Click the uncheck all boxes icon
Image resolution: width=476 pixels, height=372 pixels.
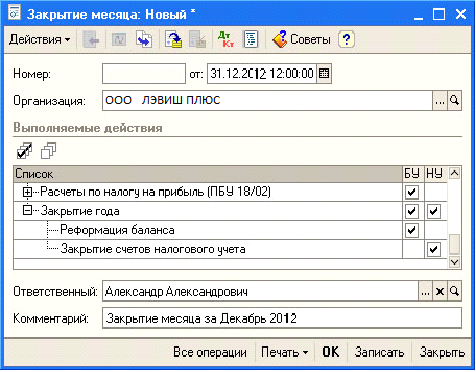pos(49,151)
